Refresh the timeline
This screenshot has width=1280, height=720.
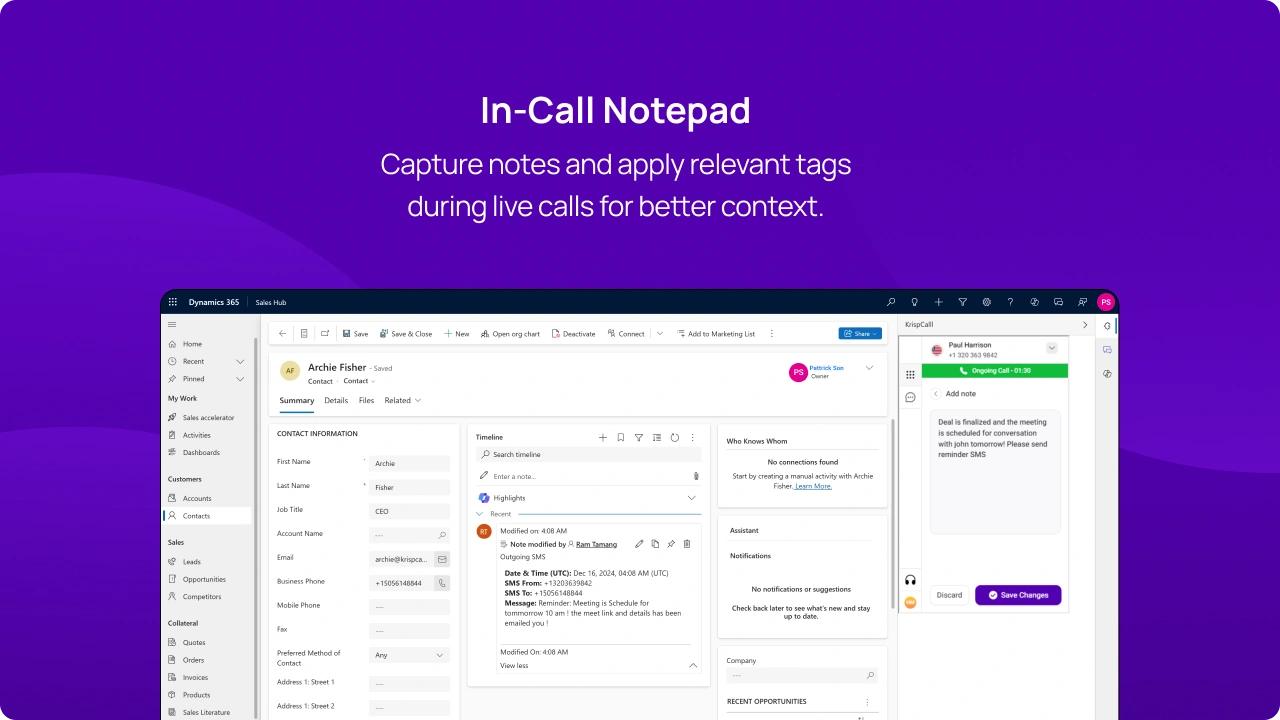pos(675,437)
